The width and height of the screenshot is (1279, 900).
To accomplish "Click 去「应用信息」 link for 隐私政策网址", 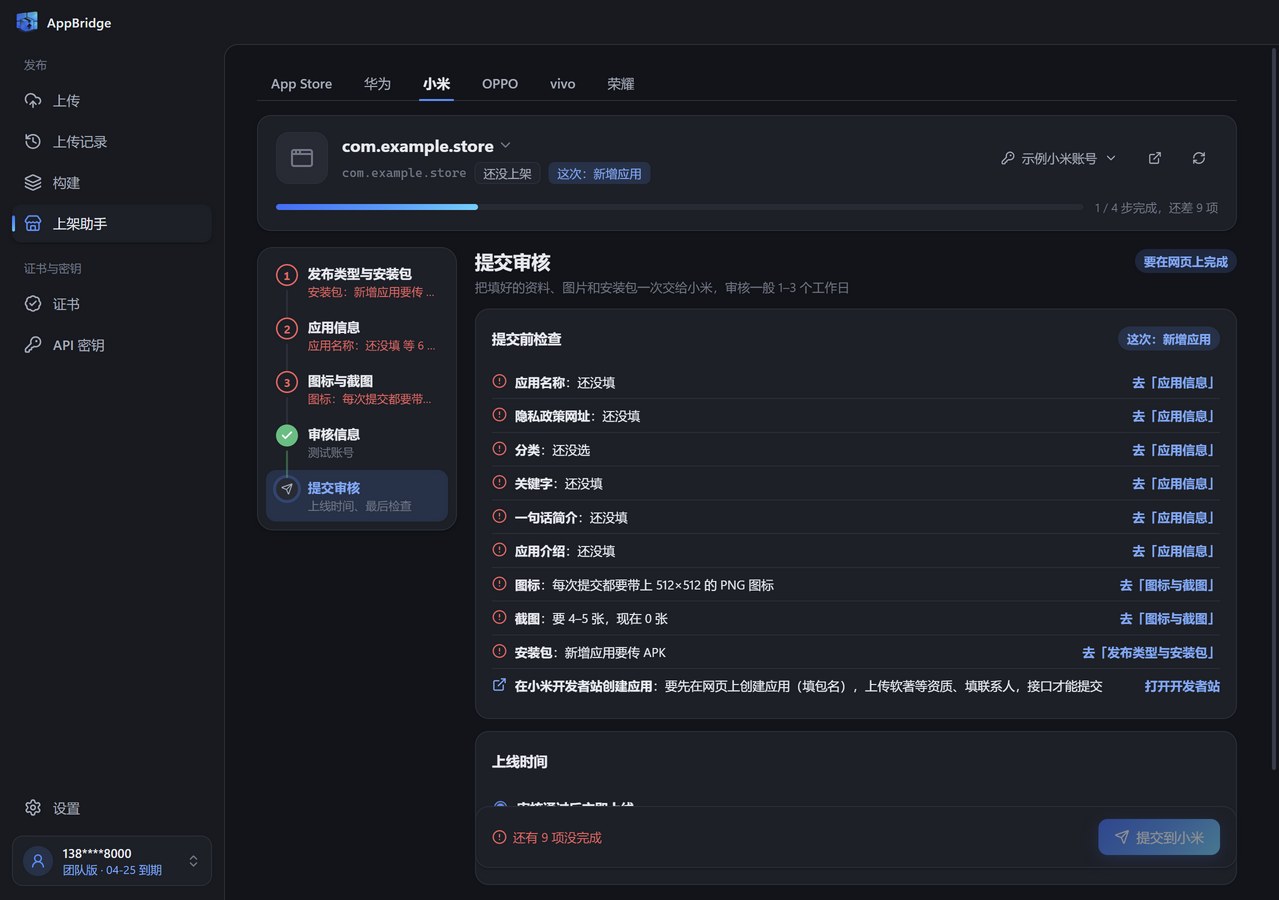I will point(1174,416).
